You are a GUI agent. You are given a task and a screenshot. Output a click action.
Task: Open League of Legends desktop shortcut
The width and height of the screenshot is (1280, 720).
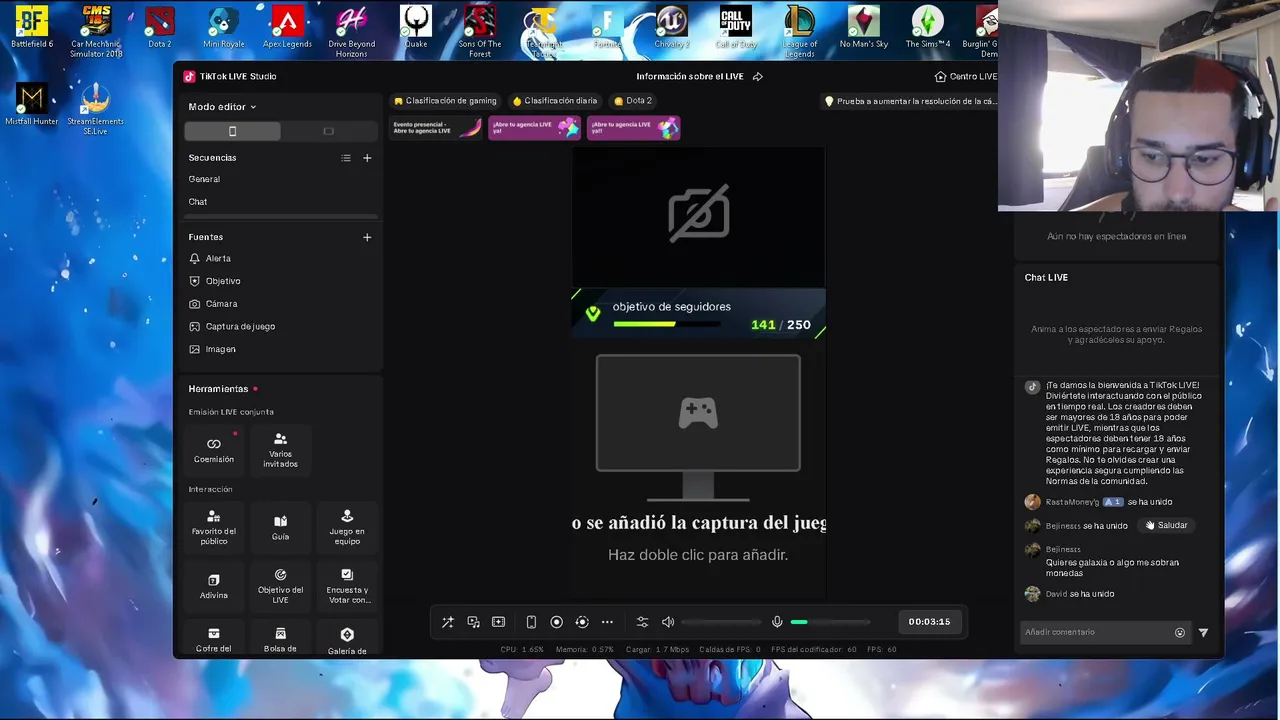point(799,32)
